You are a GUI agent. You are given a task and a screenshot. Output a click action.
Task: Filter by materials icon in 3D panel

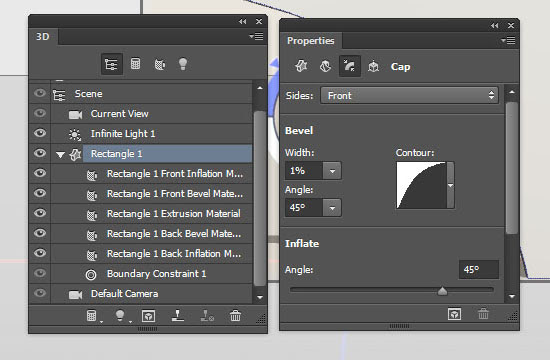coord(160,64)
